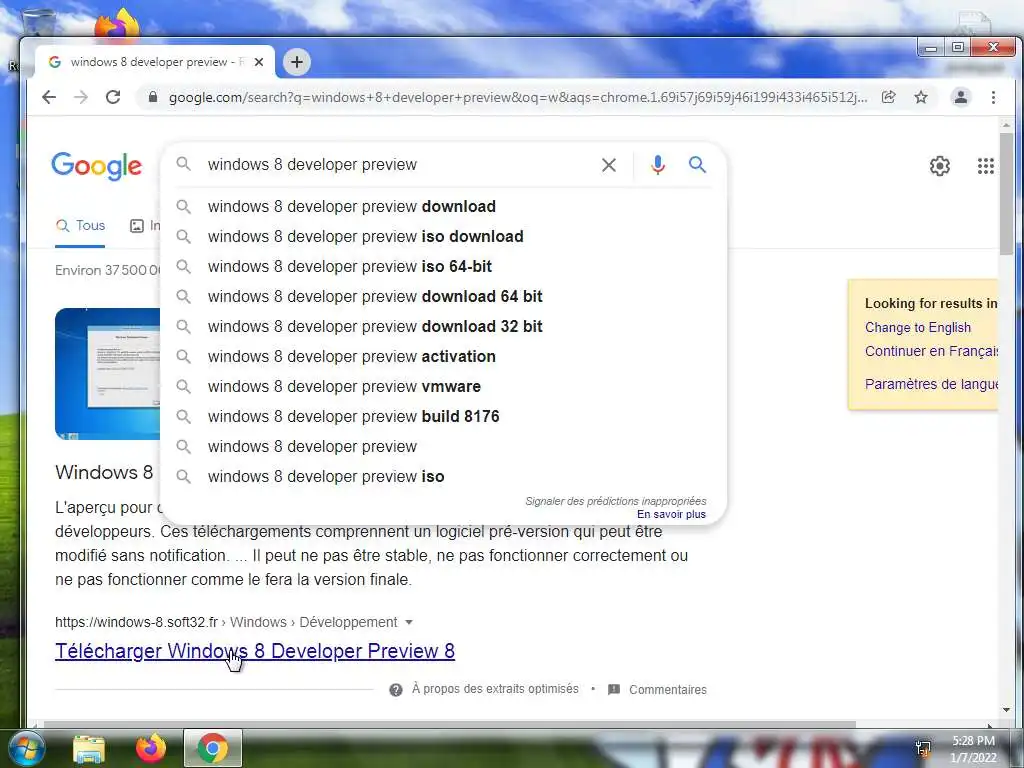Choose suggestion ending in 'download'
This screenshot has height=768, width=1024.
pos(443,206)
